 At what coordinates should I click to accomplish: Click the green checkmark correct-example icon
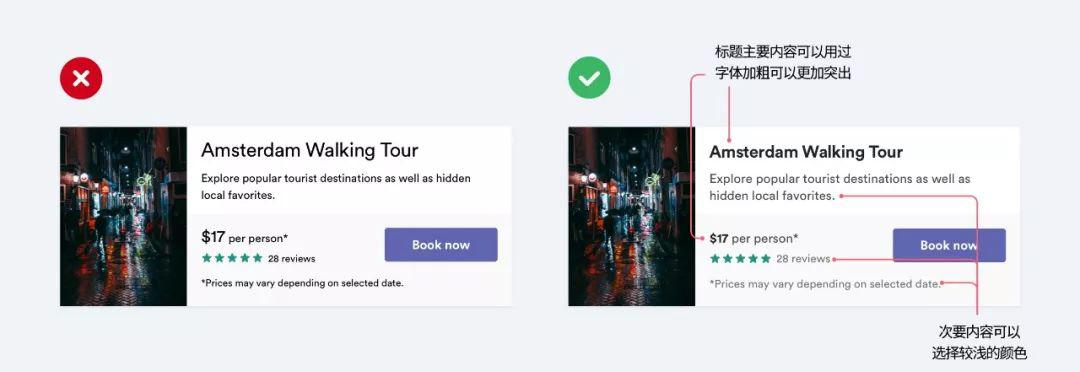click(589, 78)
